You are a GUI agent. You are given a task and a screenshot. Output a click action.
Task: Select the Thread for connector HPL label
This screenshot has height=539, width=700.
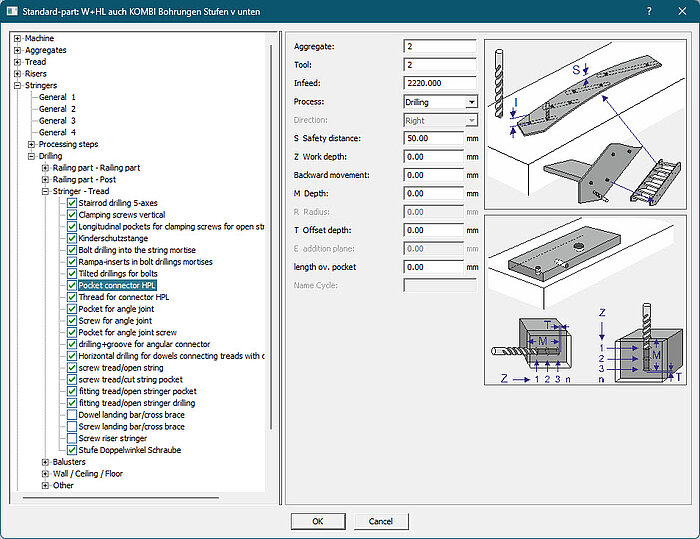(x=123, y=297)
